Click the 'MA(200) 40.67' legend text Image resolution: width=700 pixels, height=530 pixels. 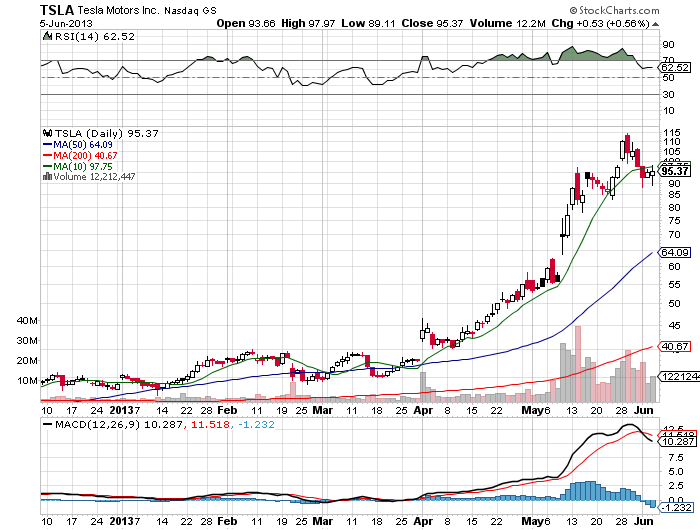click(x=85, y=155)
